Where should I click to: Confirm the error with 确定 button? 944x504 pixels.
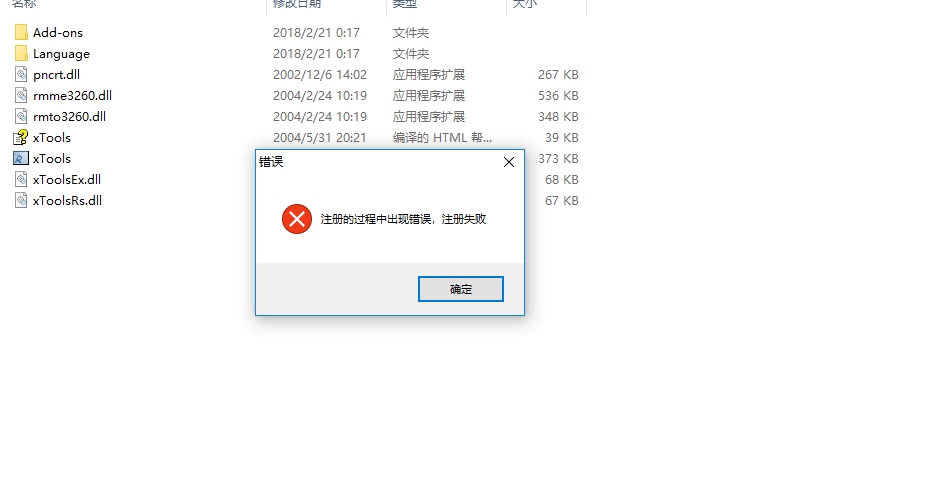click(x=461, y=289)
